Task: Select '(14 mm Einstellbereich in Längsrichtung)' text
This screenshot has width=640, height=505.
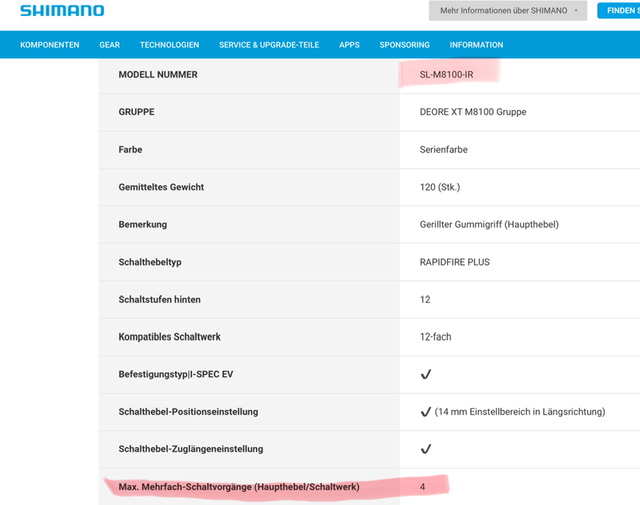Action: (520, 412)
